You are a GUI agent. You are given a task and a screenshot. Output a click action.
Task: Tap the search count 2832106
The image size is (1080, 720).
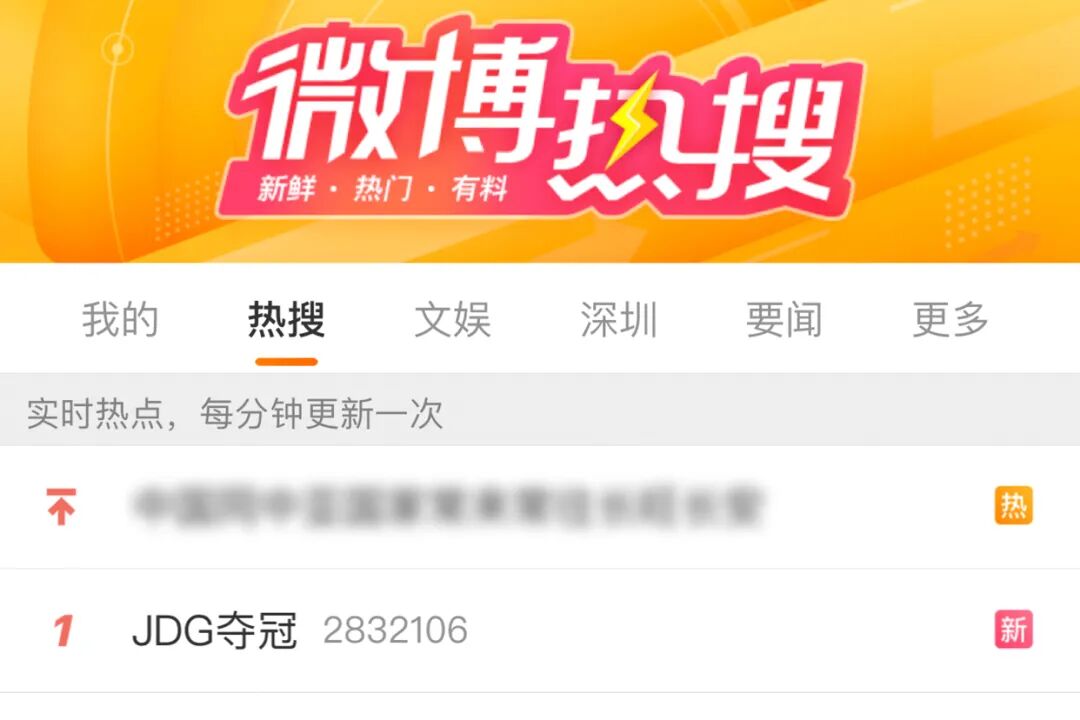coord(395,630)
